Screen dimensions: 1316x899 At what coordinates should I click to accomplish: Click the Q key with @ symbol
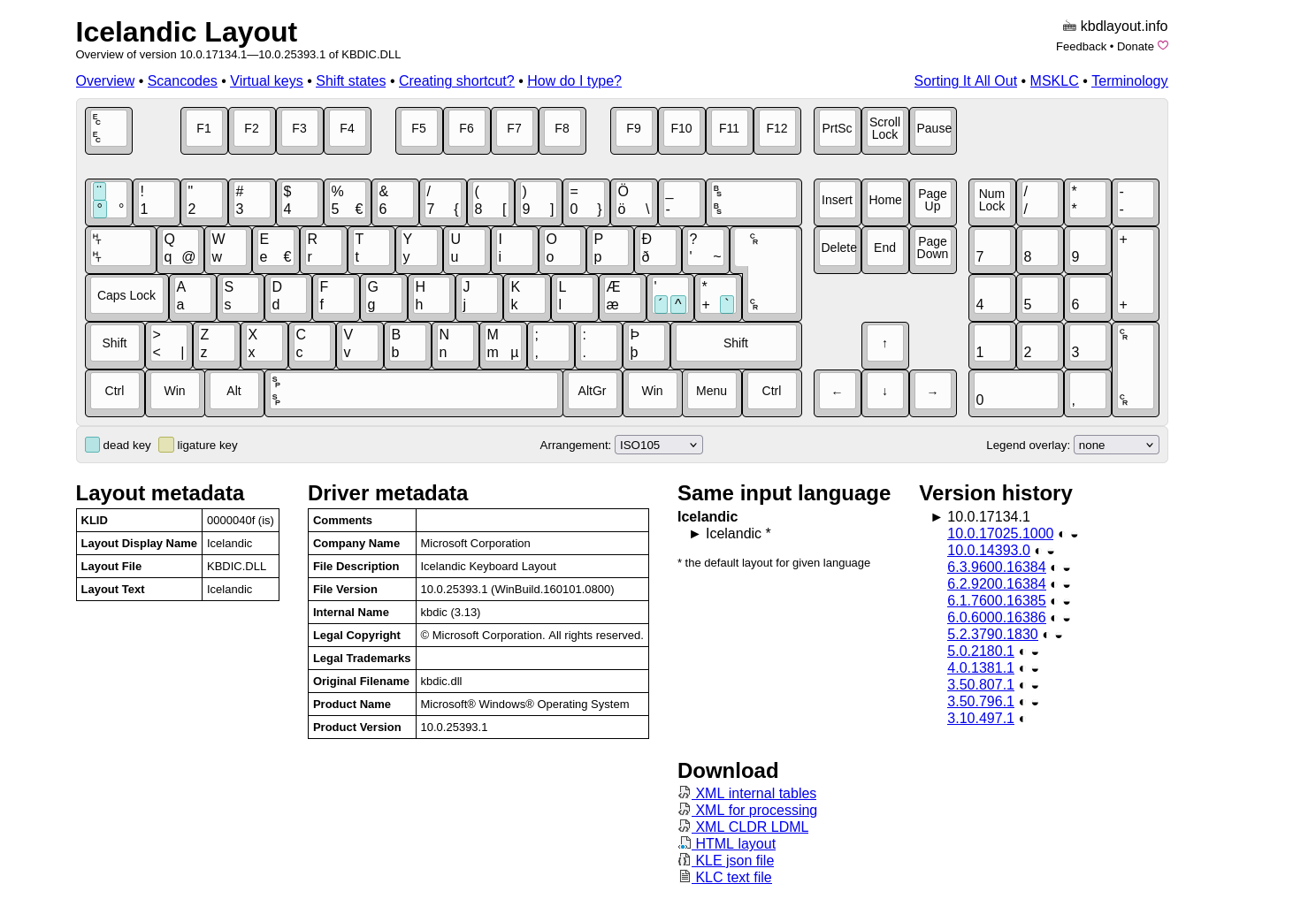[x=180, y=248]
